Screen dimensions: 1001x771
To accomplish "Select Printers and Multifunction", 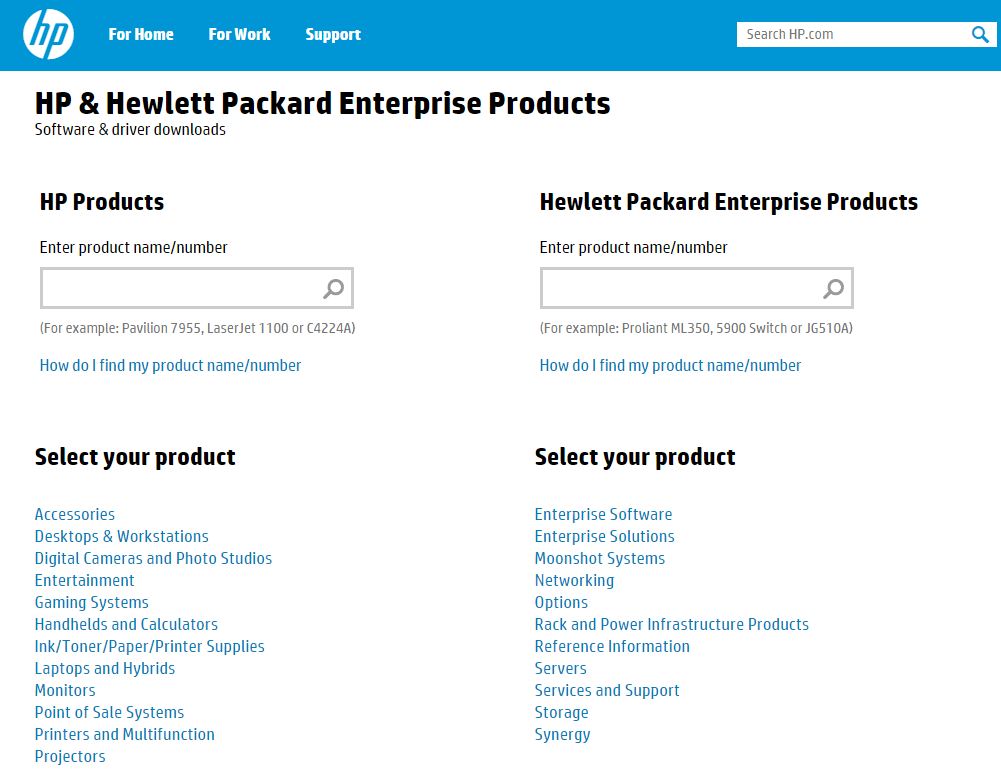I will point(124,734).
